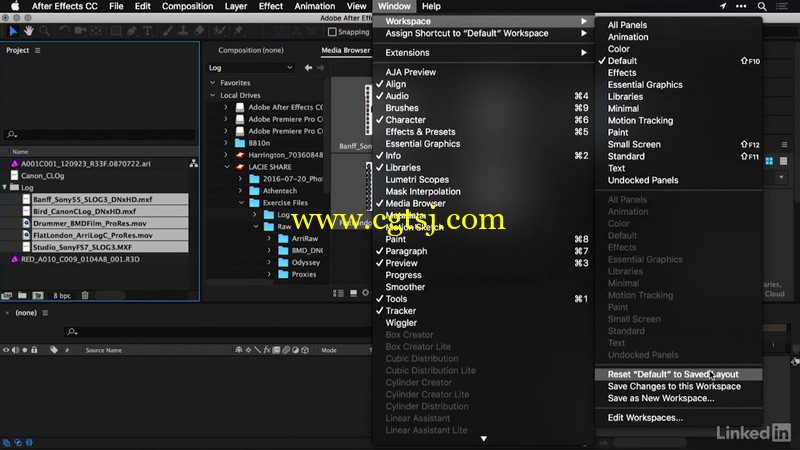Click Edit Workspaces...

click(x=679, y=417)
